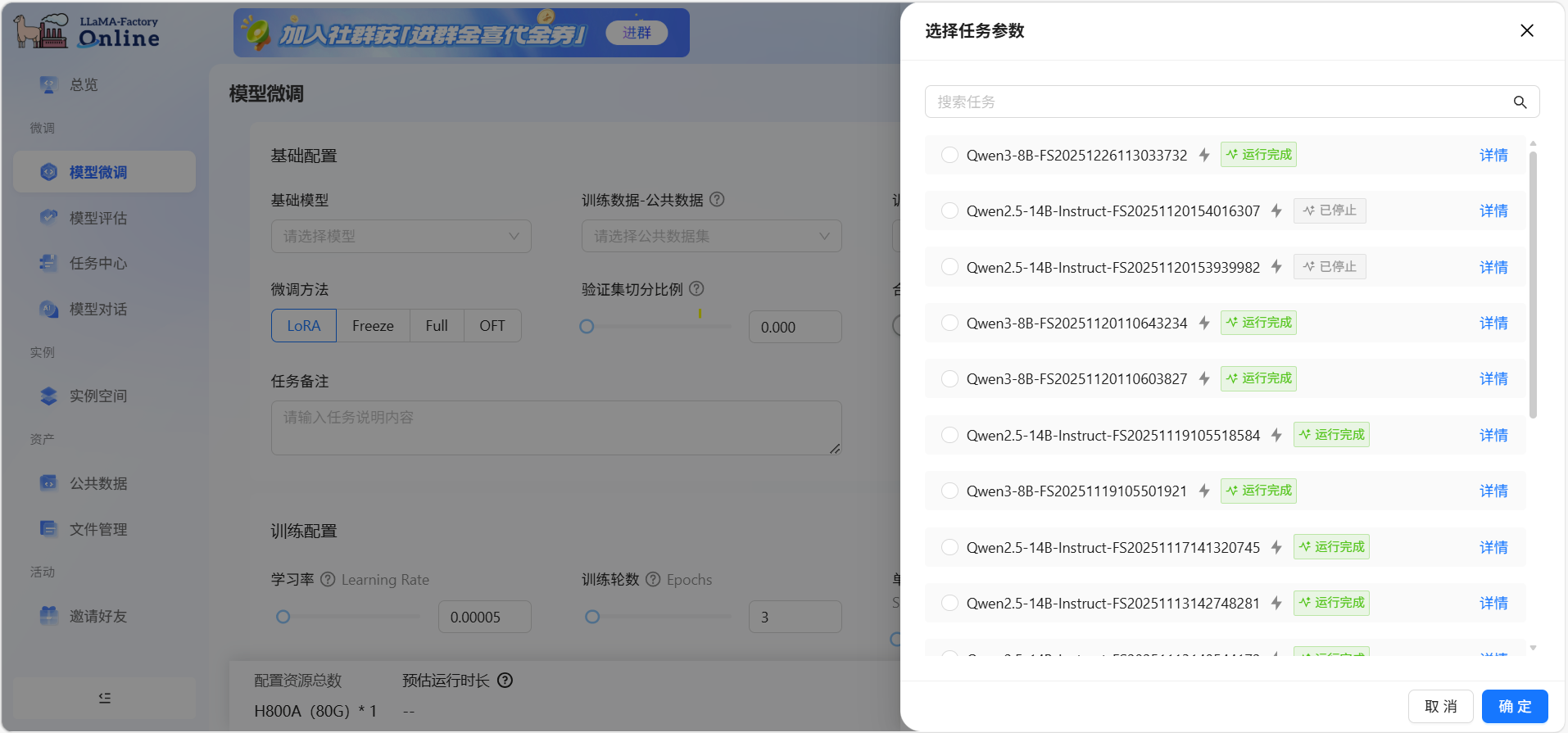Click the 公共数据 sidebar icon
The height and width of the screenshot is (733, 1568).
49,483
